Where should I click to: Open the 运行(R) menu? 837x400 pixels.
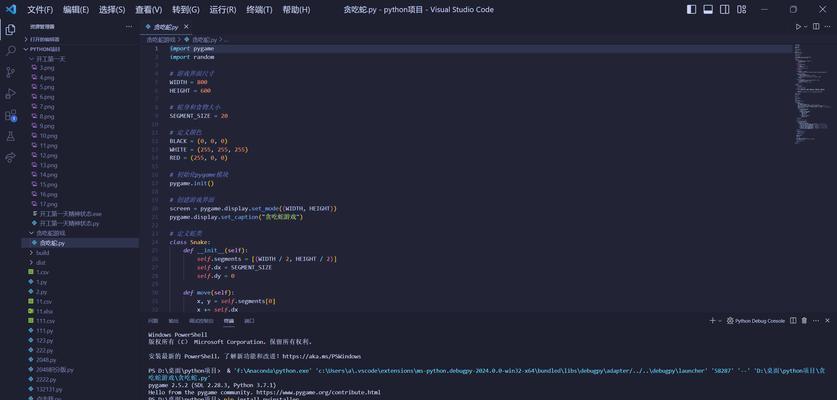pos(223,10)
